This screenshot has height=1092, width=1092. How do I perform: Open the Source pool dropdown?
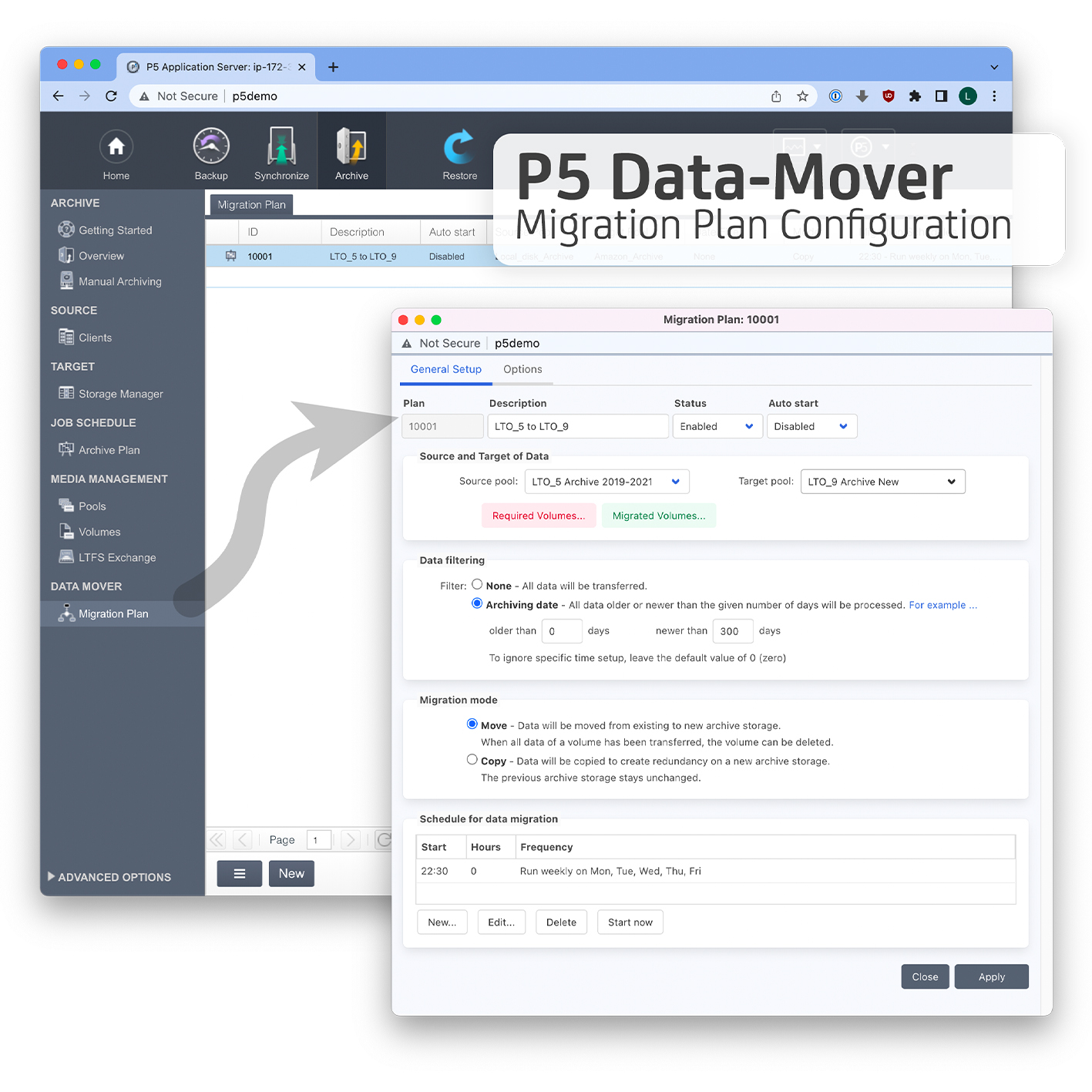(x=606, y=482)
